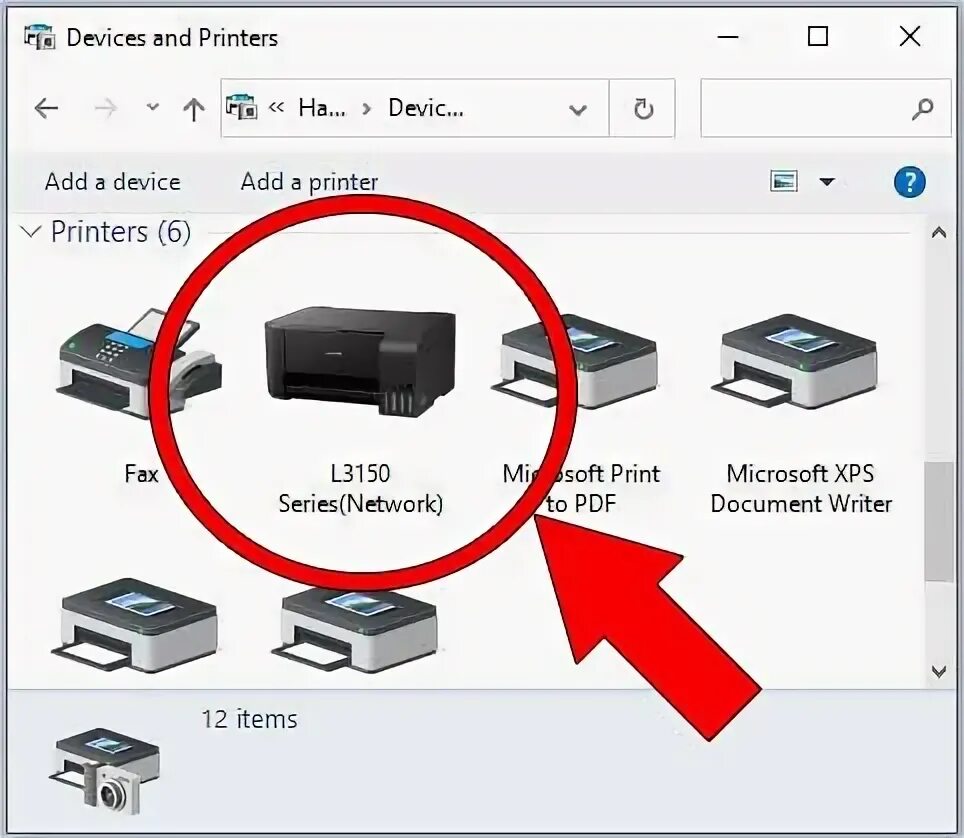Click Add a printer
The width and height of the screenshot is (964, 838).
click(309, 182)
